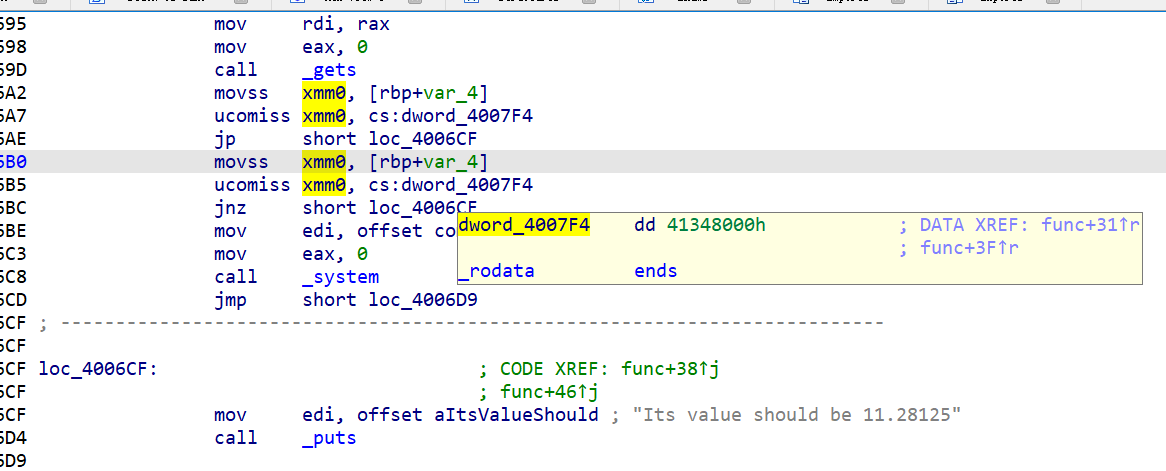Click the _rodata segment name in tooltip
This screenshot has height=471, width=1166.
496,271
